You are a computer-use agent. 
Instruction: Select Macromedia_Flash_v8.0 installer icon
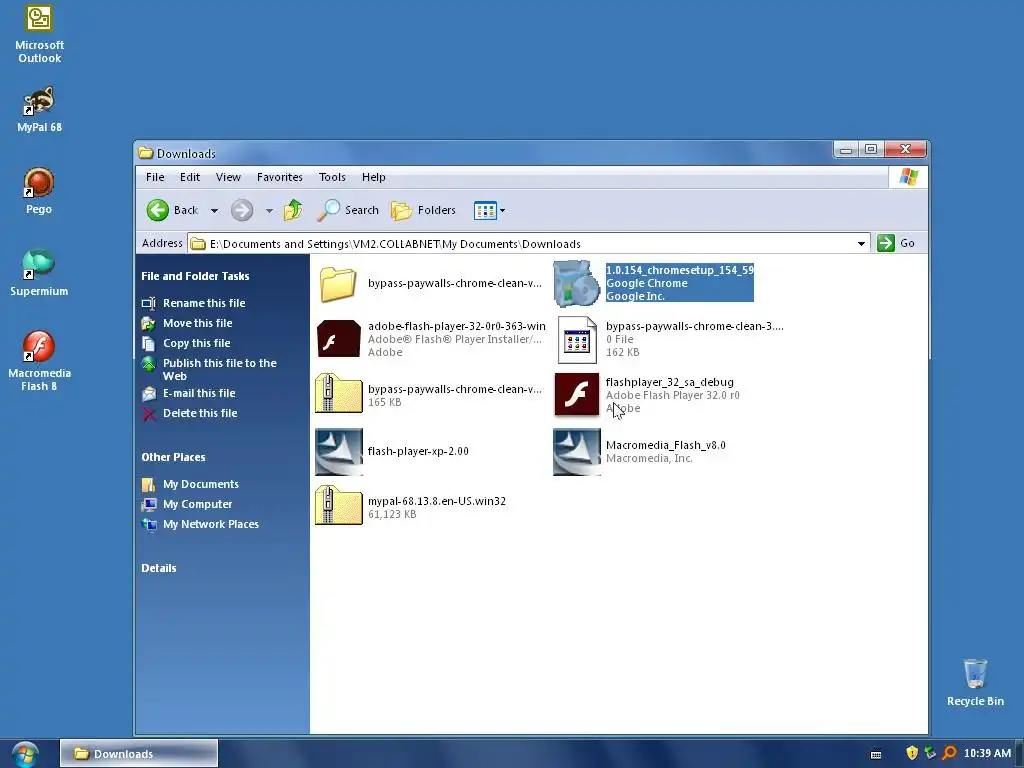[577, 452]
